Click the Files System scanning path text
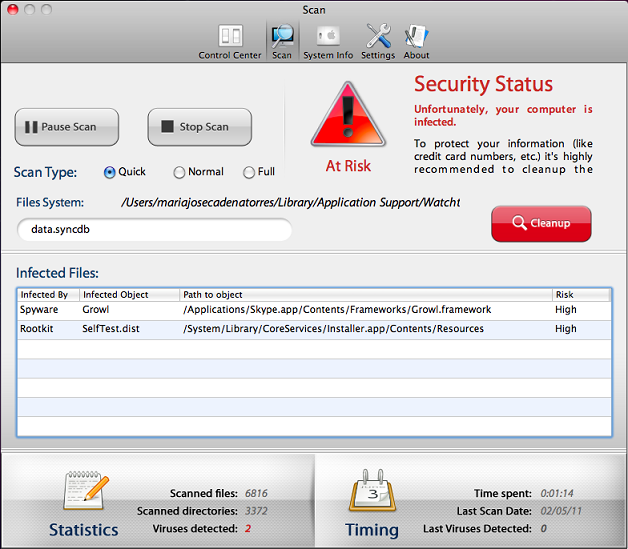 click(291, 203)
